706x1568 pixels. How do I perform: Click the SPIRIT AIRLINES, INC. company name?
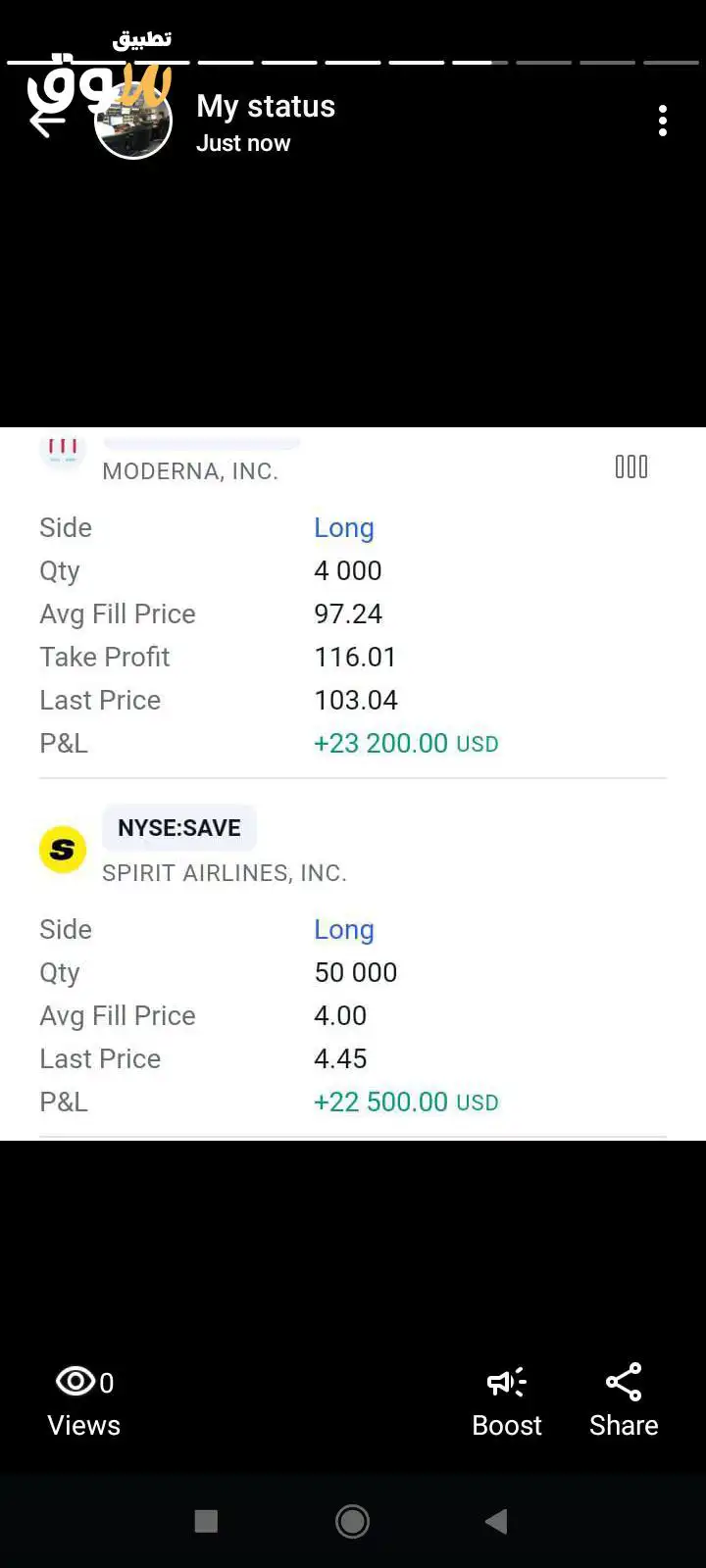225,872
